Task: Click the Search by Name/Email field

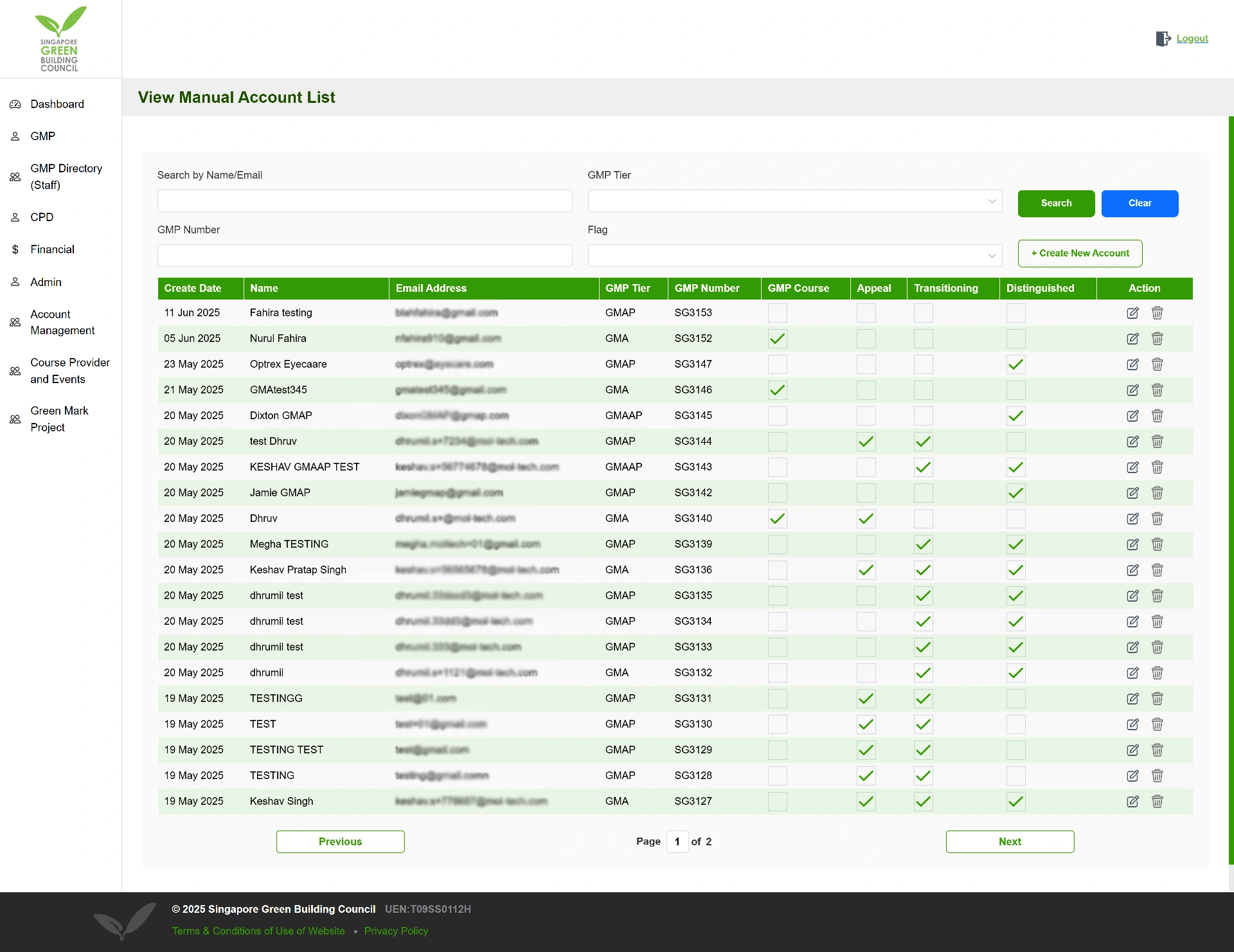Action: click(x=364, y=201)
